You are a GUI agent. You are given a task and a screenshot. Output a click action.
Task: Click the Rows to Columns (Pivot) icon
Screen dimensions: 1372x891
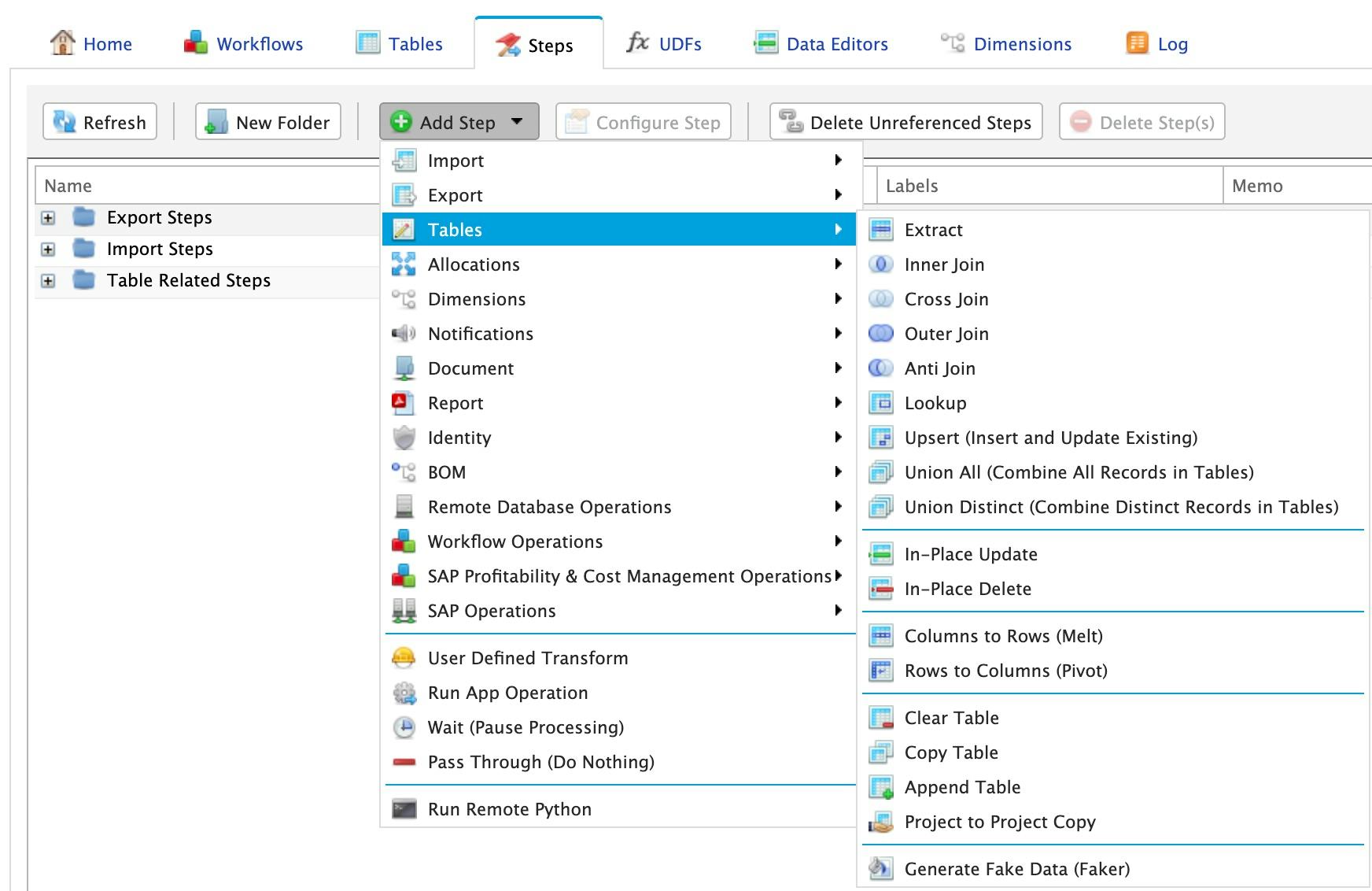point(880,671)
